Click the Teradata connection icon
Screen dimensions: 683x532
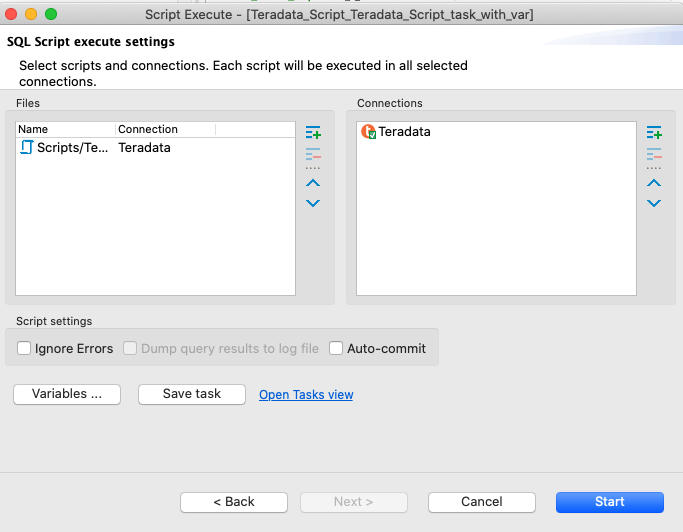[x=369, y=132]
